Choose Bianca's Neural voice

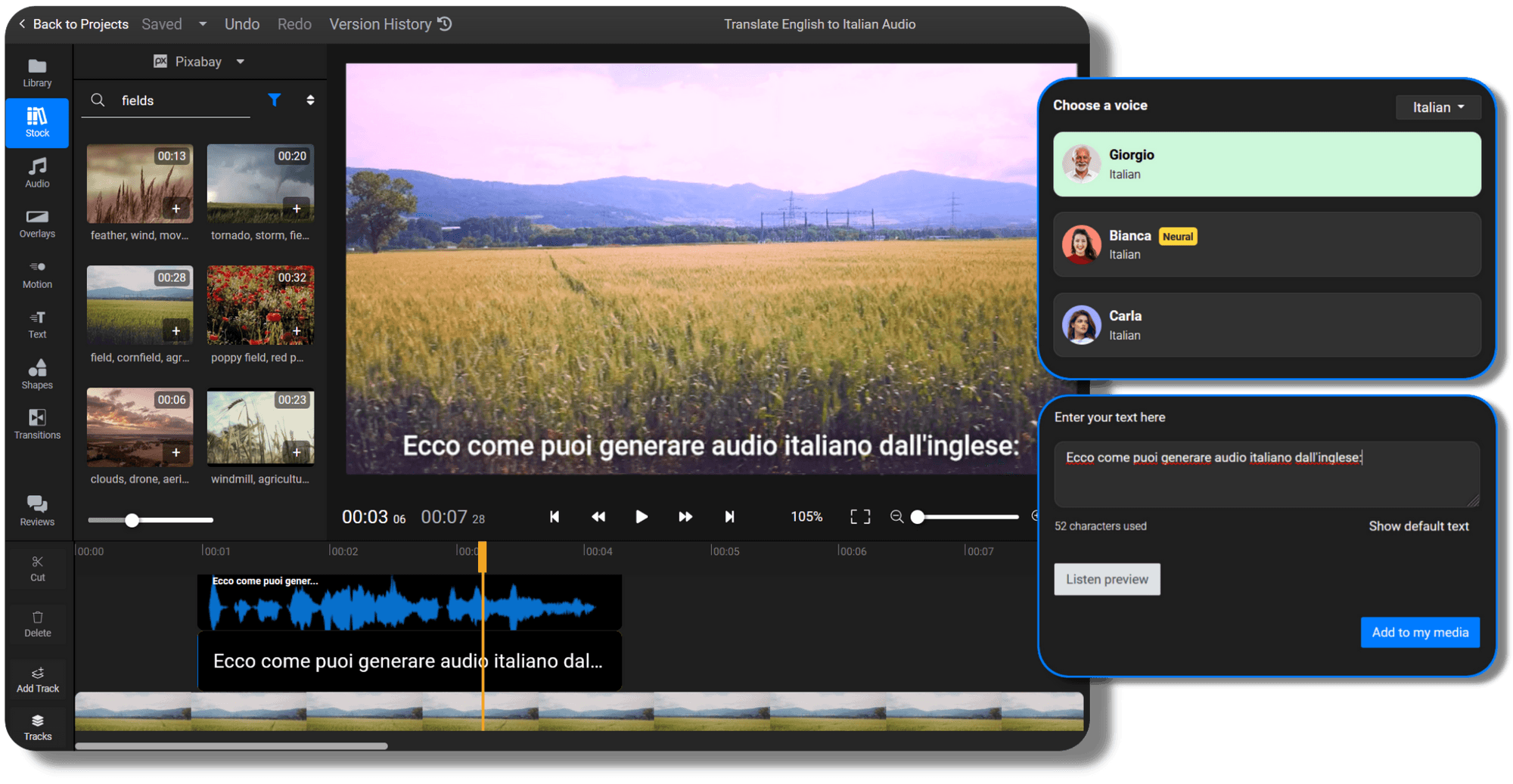pos(1266,244)
